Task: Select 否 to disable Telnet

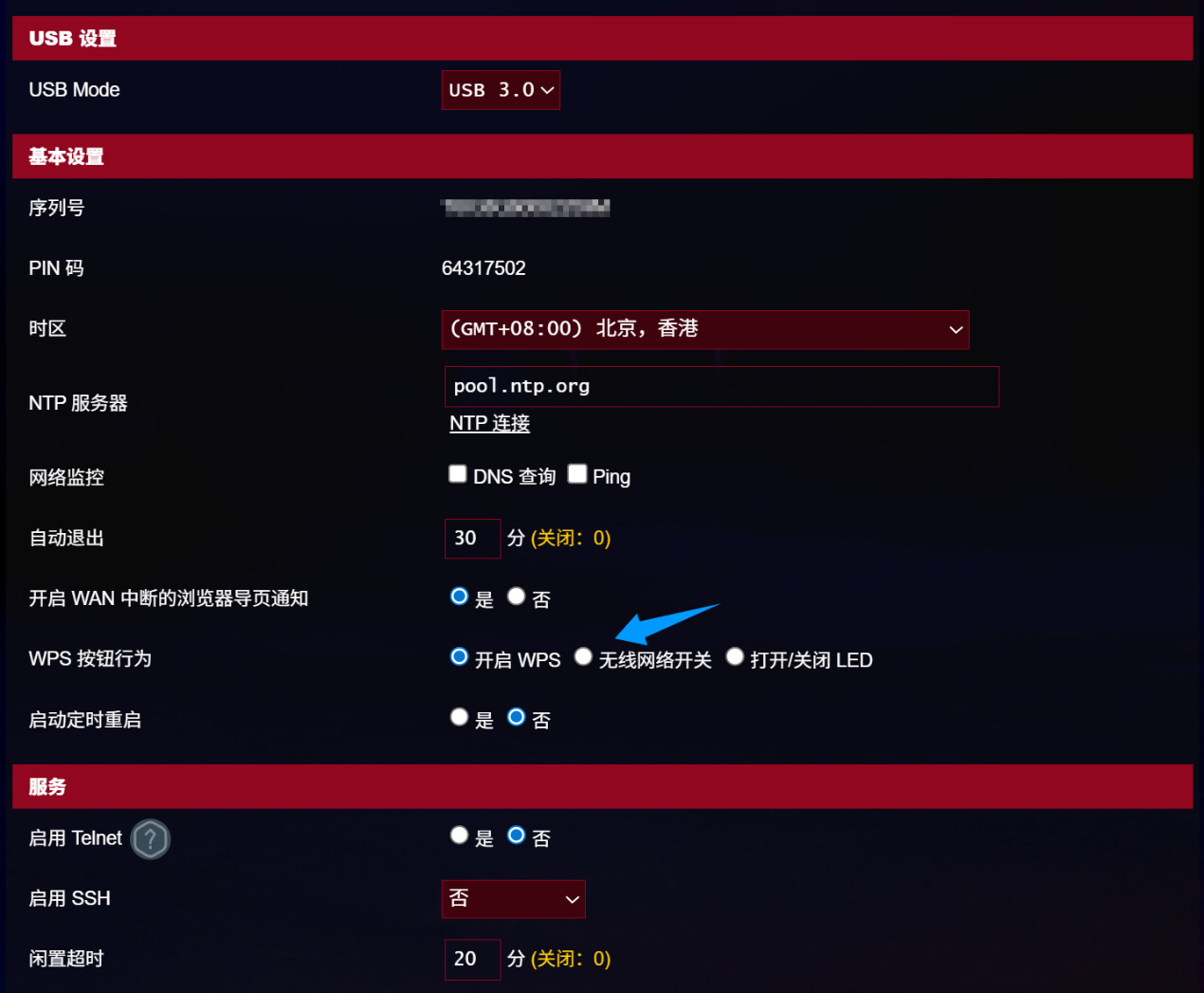Action: (516, 835)
